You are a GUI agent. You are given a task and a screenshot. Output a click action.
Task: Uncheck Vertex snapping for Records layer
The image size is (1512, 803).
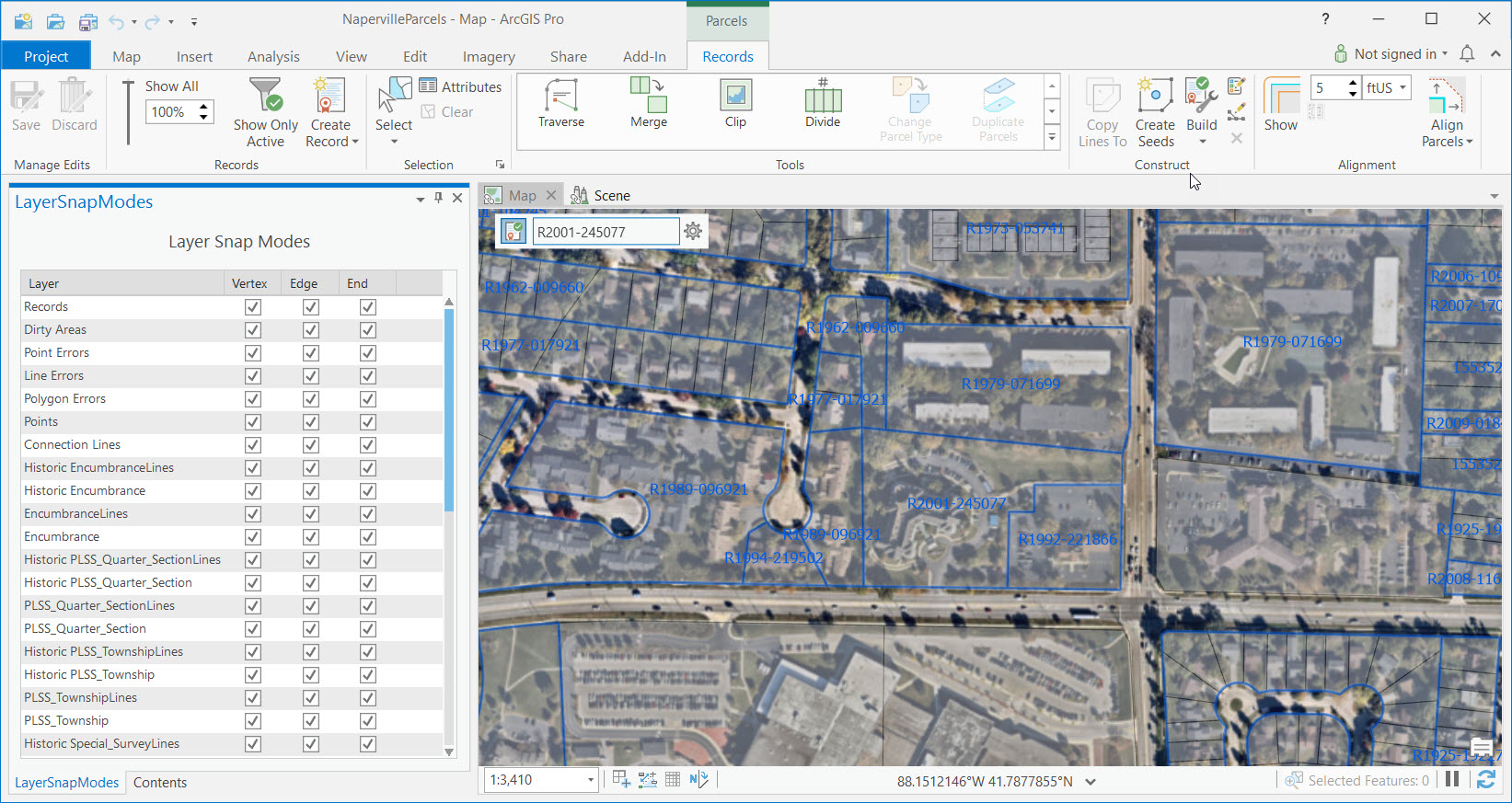coord(253,307)
